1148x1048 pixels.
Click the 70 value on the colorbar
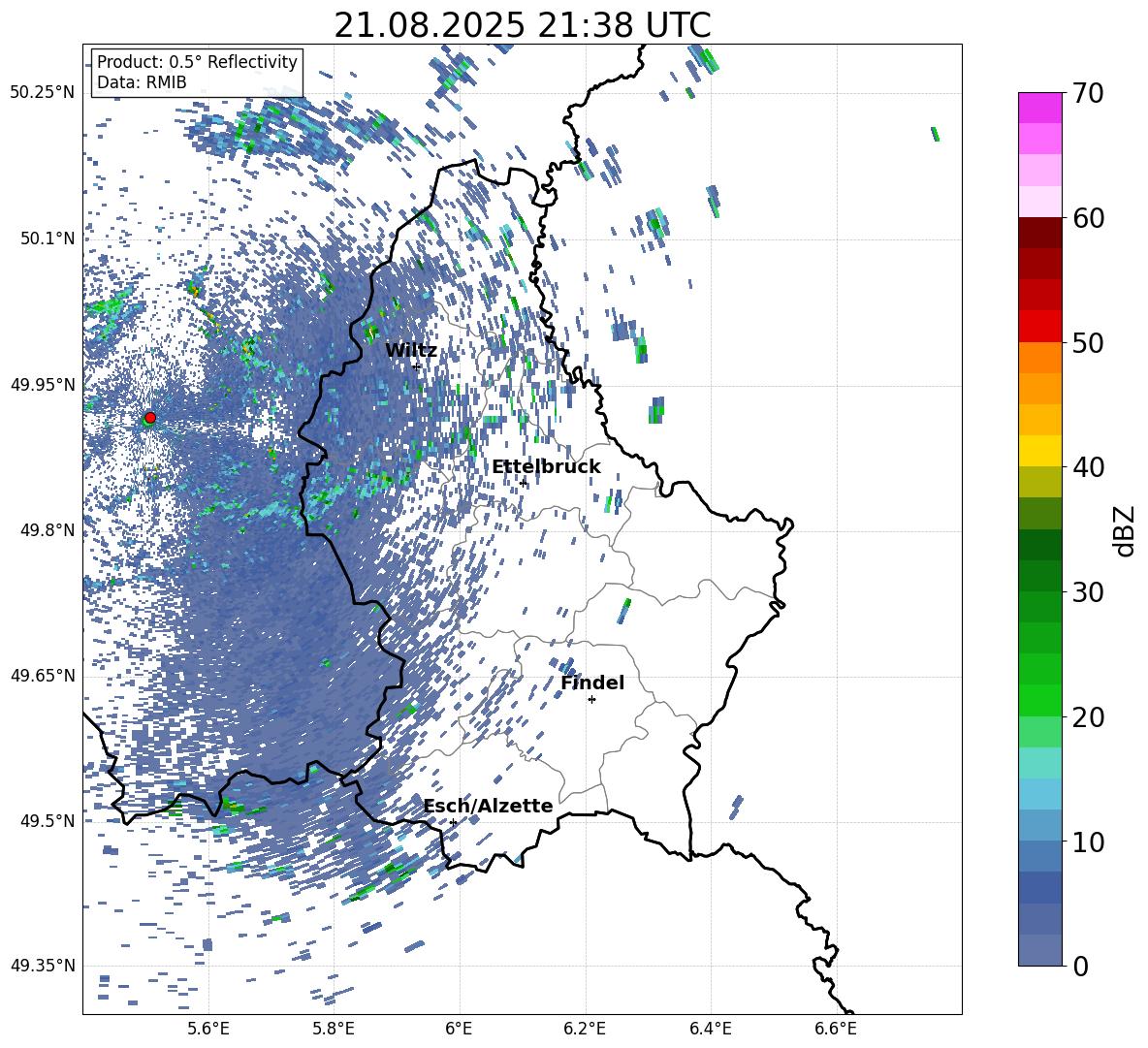(x=1088, y=93)
